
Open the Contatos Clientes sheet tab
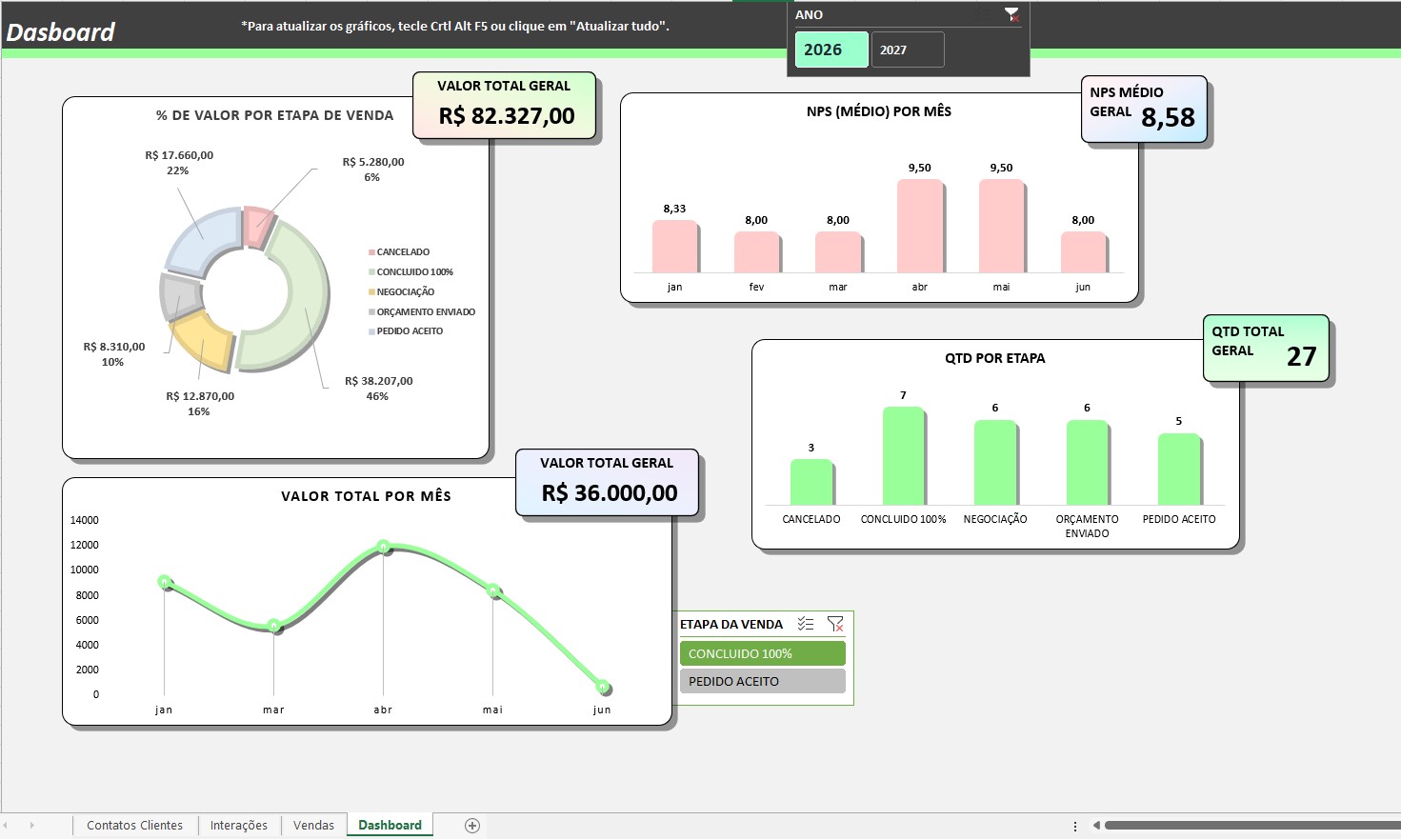click(134, 826)
